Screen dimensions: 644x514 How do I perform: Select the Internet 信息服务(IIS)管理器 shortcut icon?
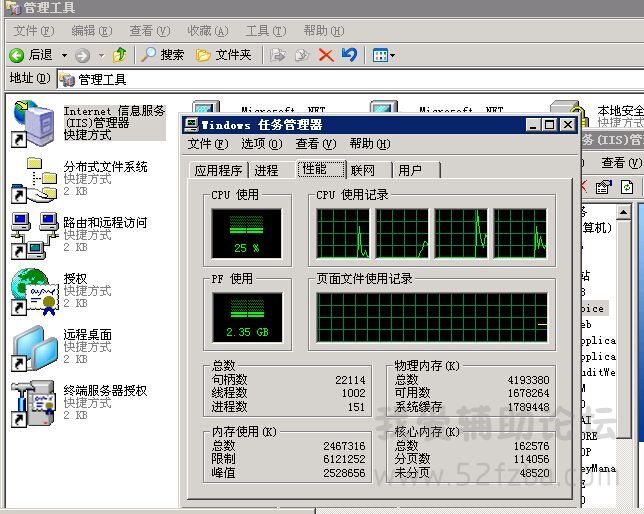[33, 123]
